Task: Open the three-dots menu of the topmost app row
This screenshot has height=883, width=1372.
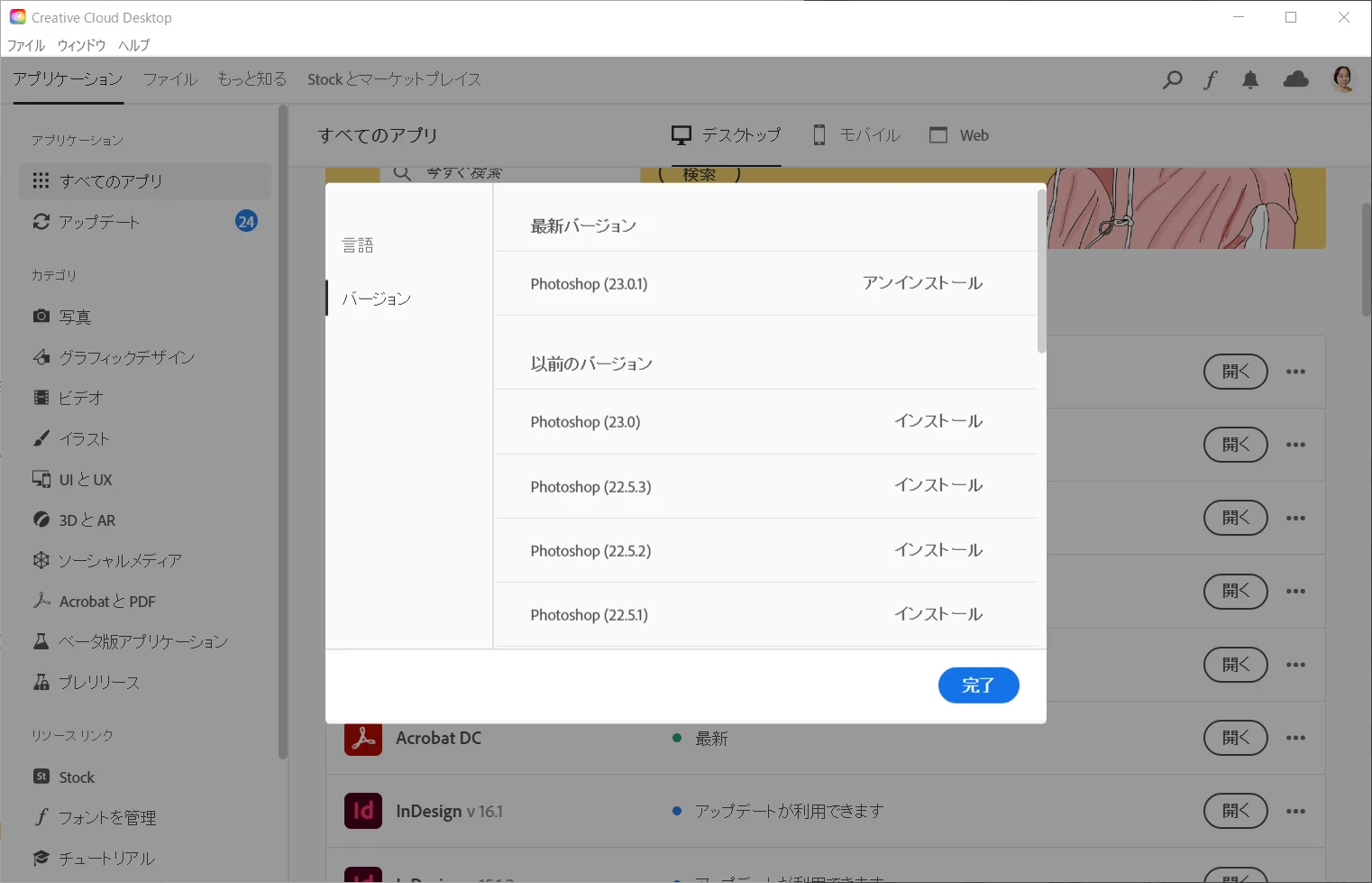Action: [x=1295, y=372]
